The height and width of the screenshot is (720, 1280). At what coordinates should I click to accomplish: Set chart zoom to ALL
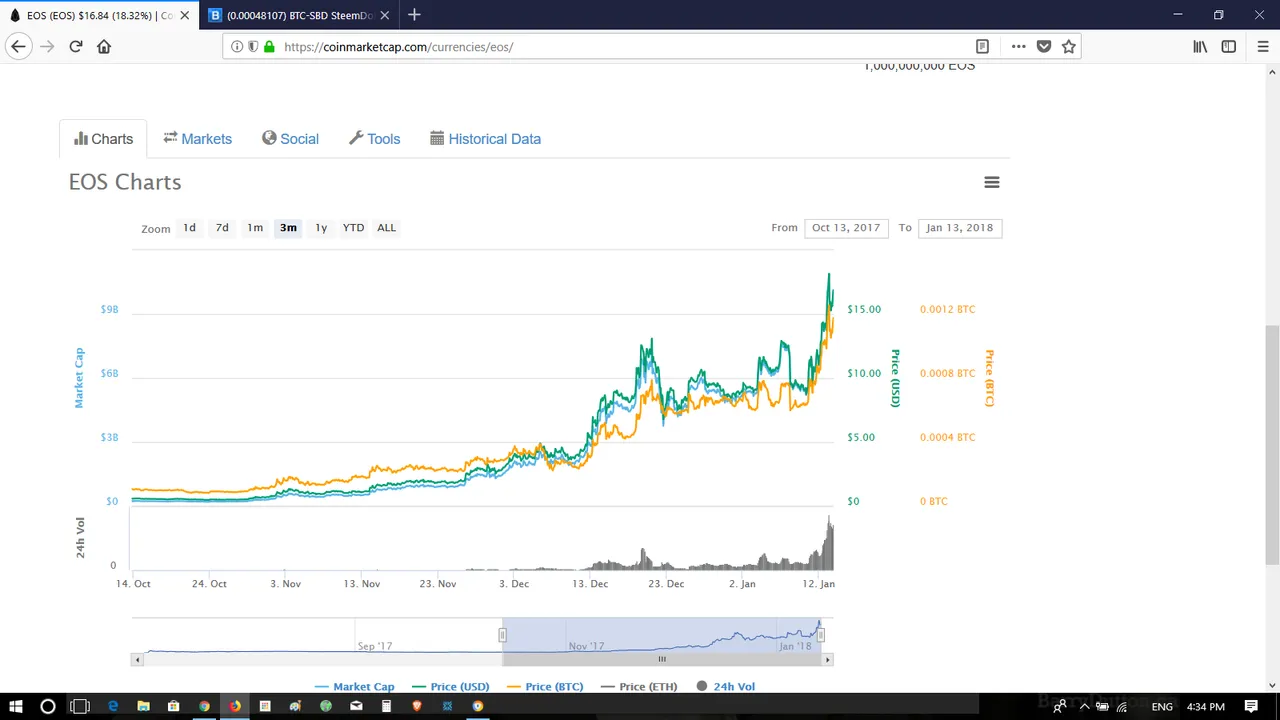pyautogui.click(x=386, y=228)
